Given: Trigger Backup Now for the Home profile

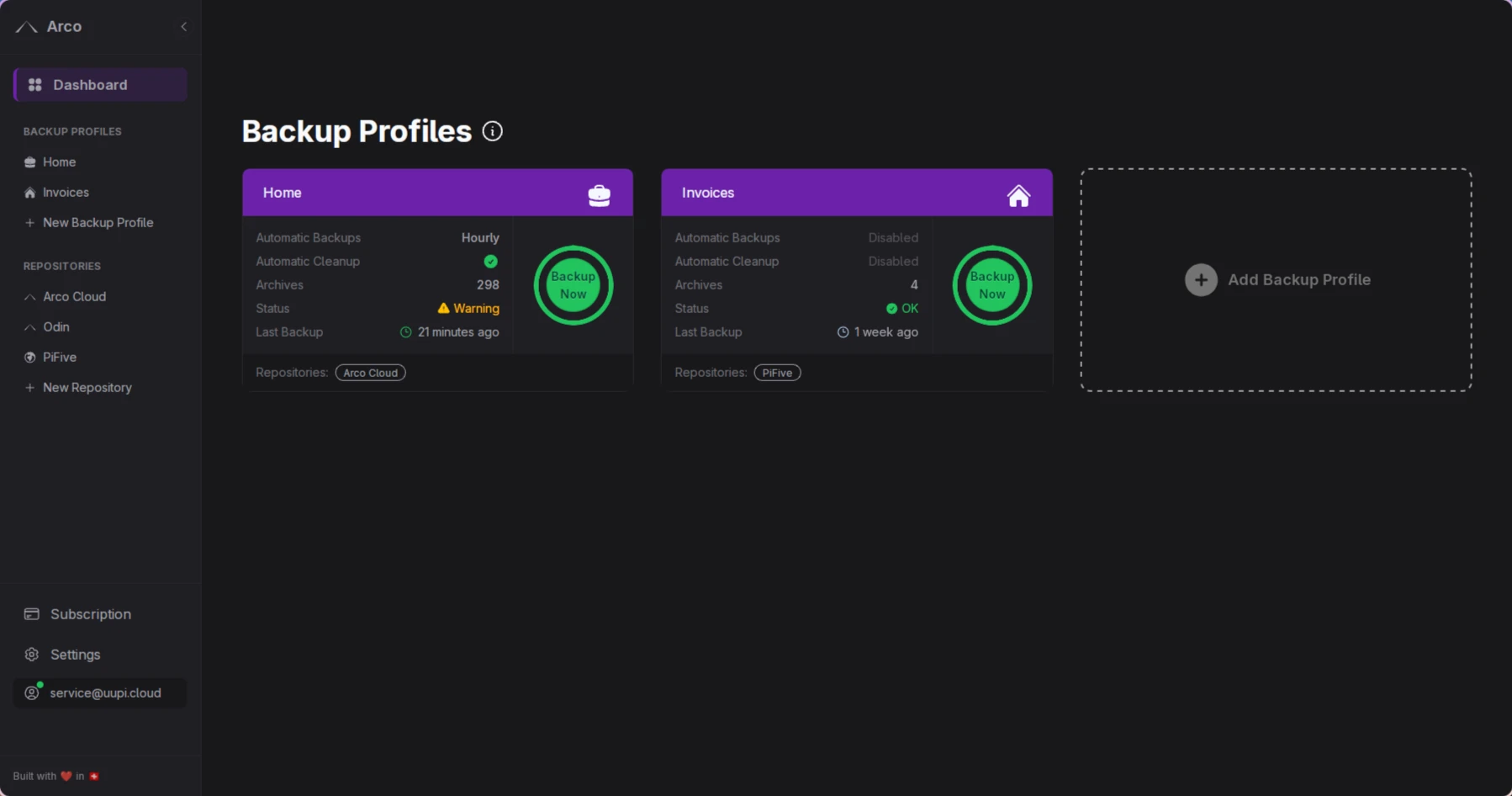Looking at the screenshot, I should tap(573, 284).
